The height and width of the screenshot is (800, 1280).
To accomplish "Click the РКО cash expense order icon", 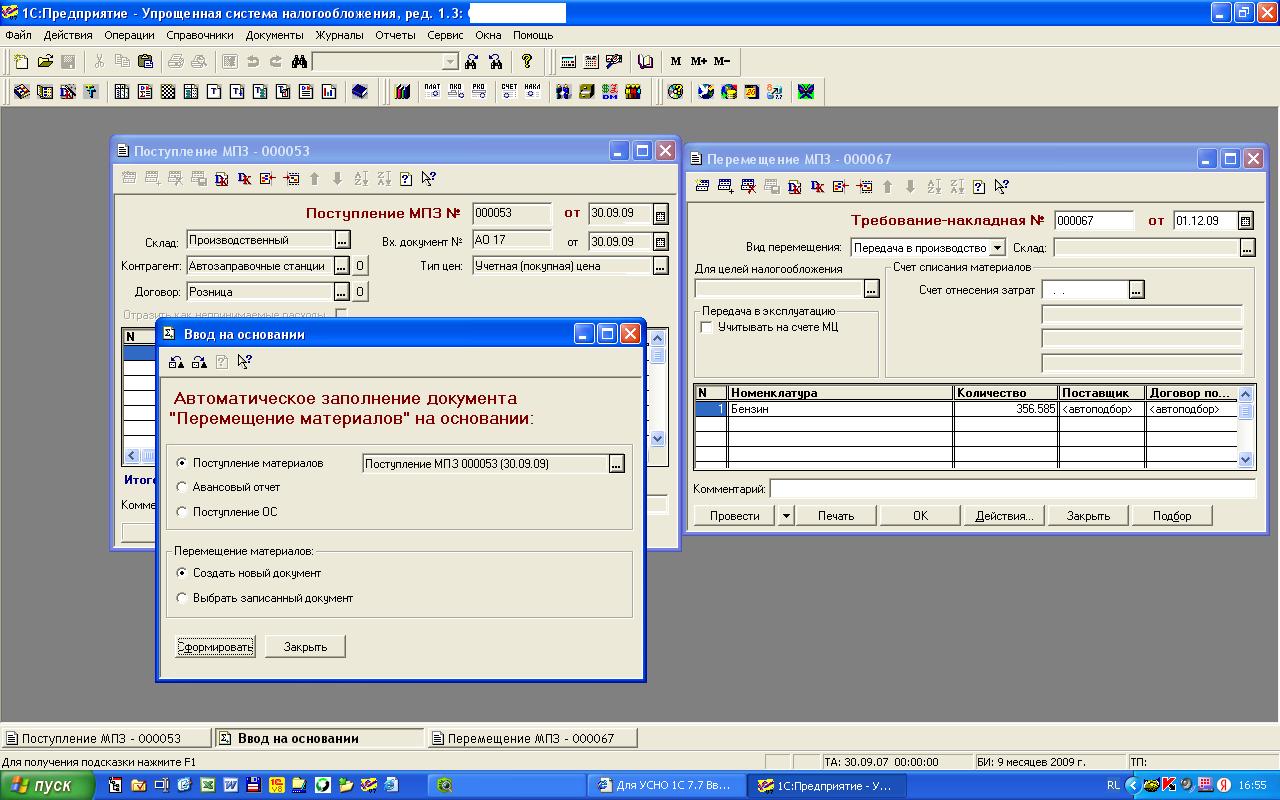I will click(480, 92).
